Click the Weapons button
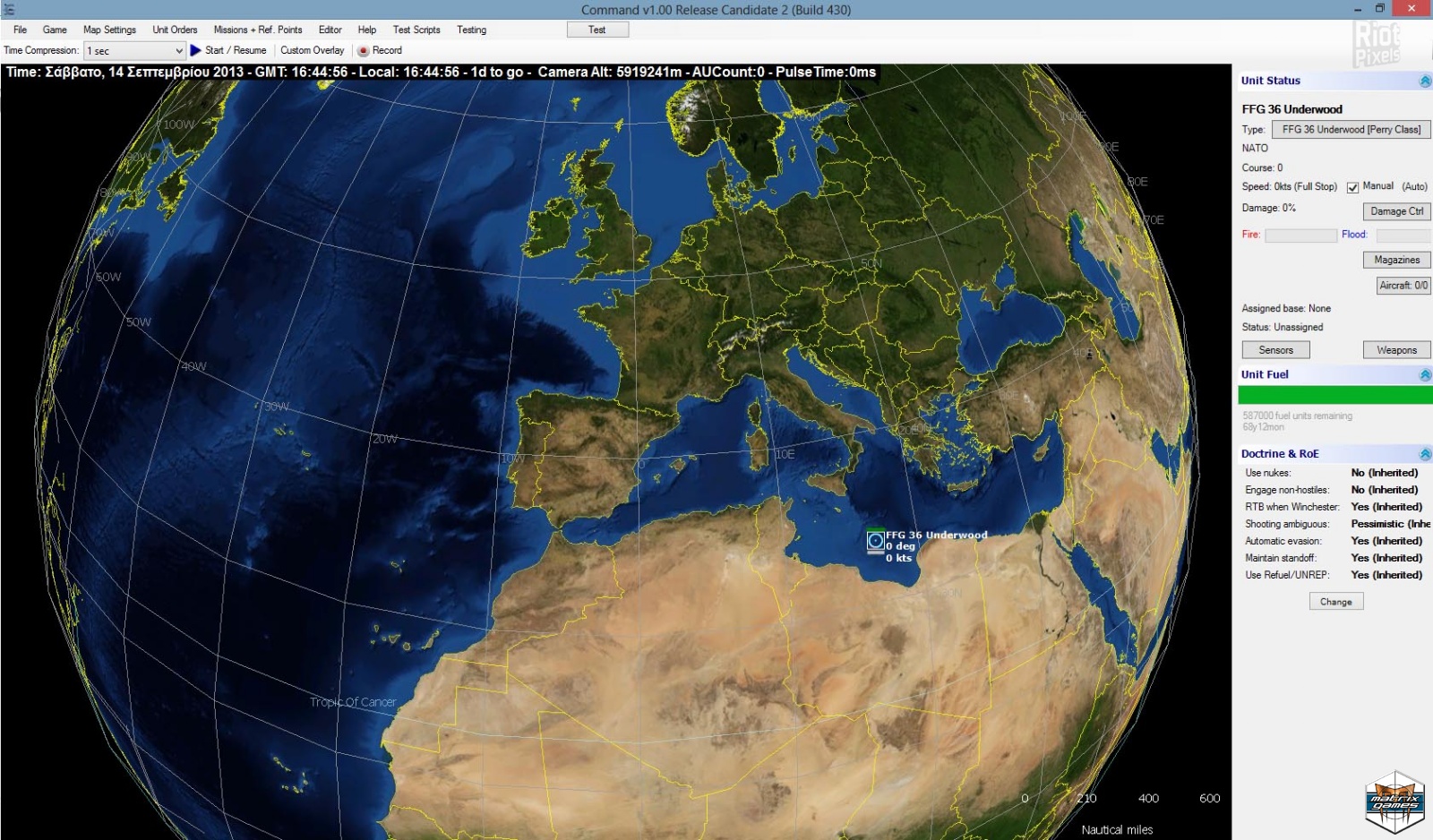The width and height of the screenshot is (1433, 840). click(x=1396, y=350)
